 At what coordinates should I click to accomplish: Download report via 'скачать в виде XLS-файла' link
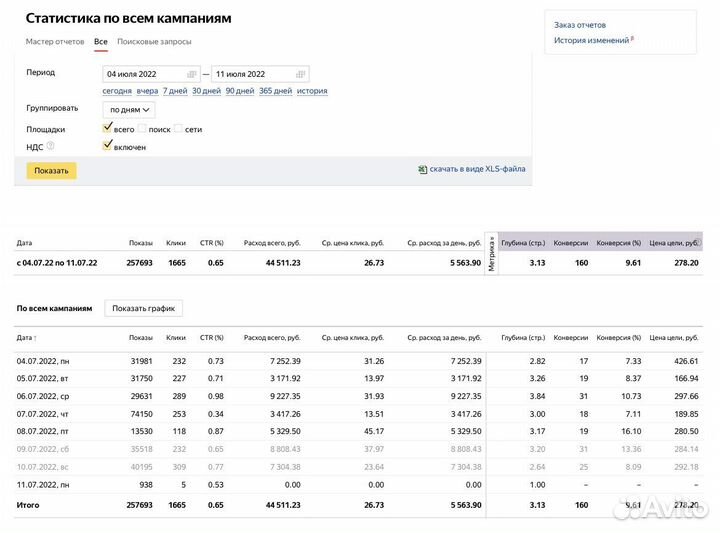477,170
